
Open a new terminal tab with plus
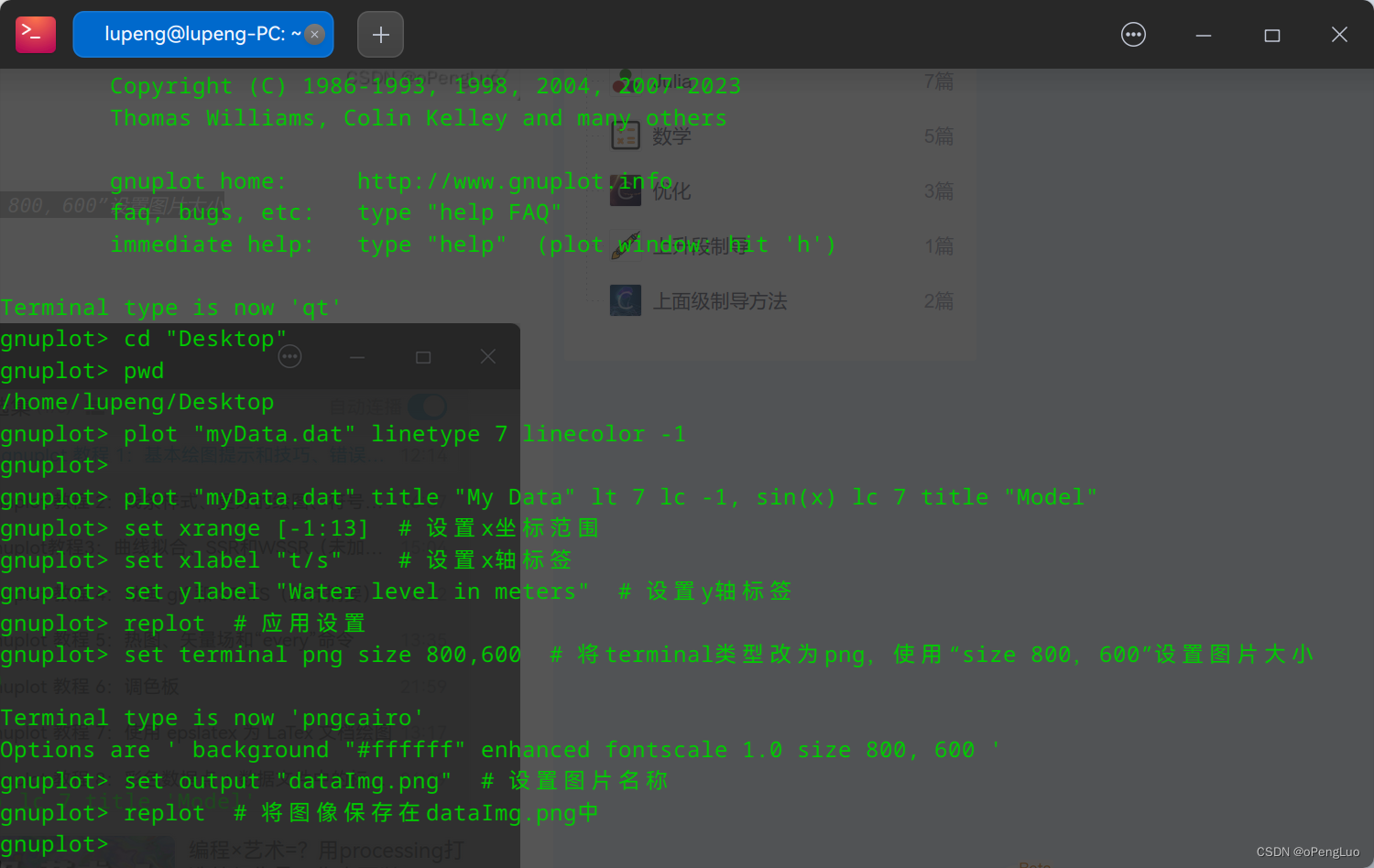[380, 35]
